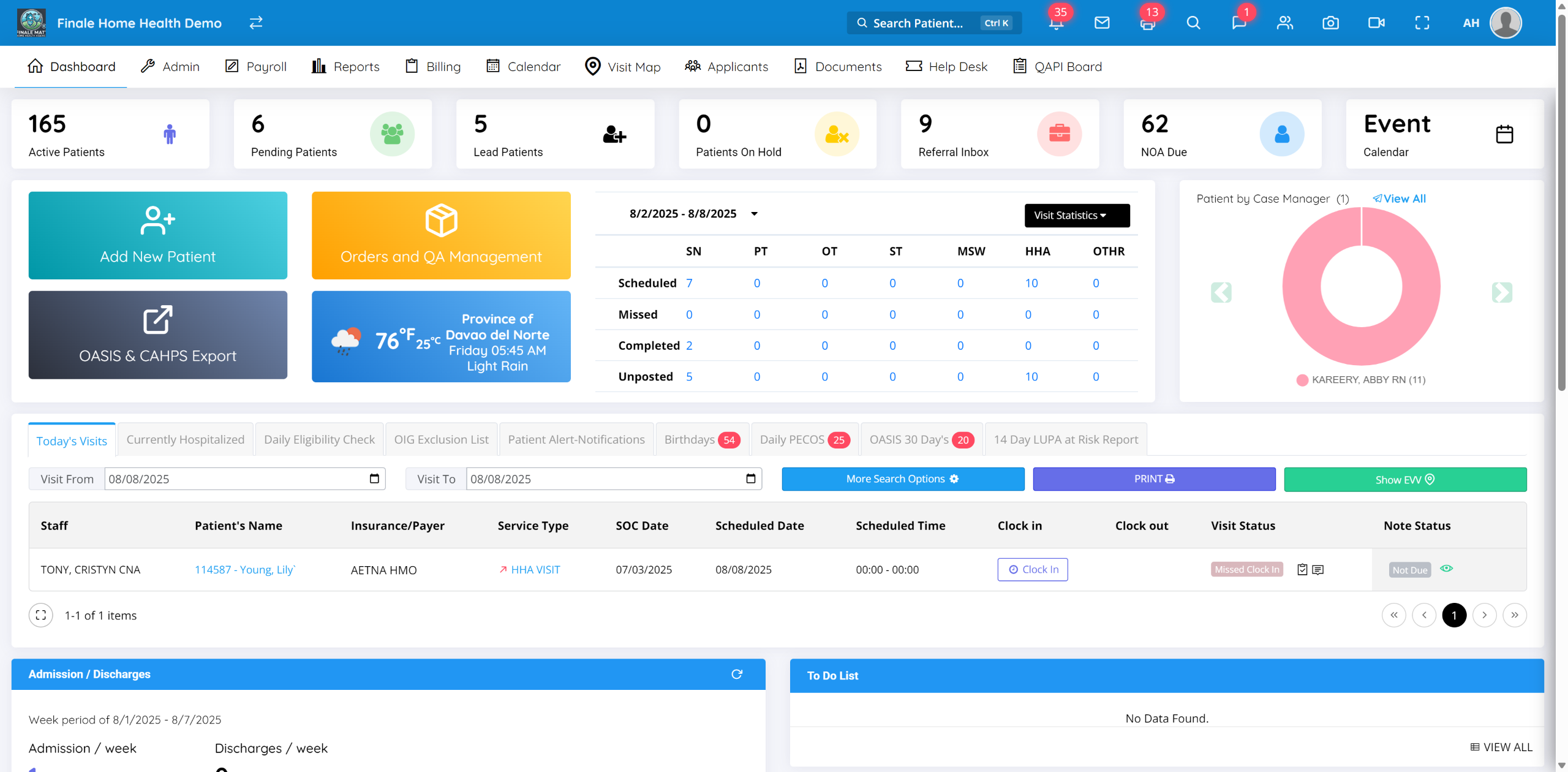Image resolution: width=1568 pixels, height=772 pixels.
Task: Open the chat messages icon
Action: (1238, 23)
